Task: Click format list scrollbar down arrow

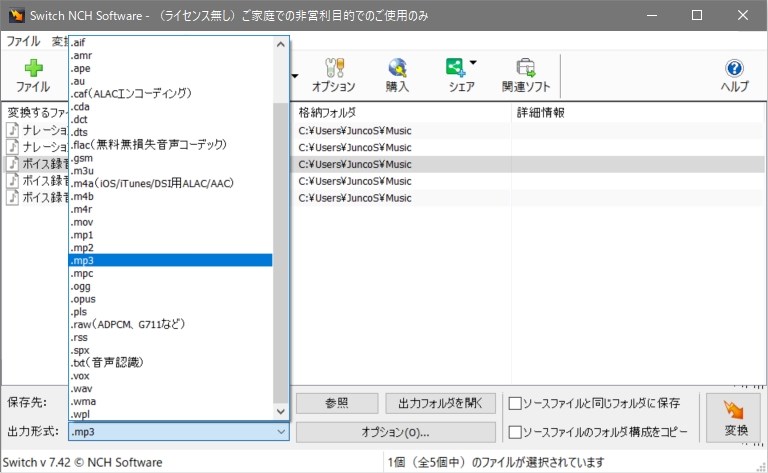Action: click(281, 411)
